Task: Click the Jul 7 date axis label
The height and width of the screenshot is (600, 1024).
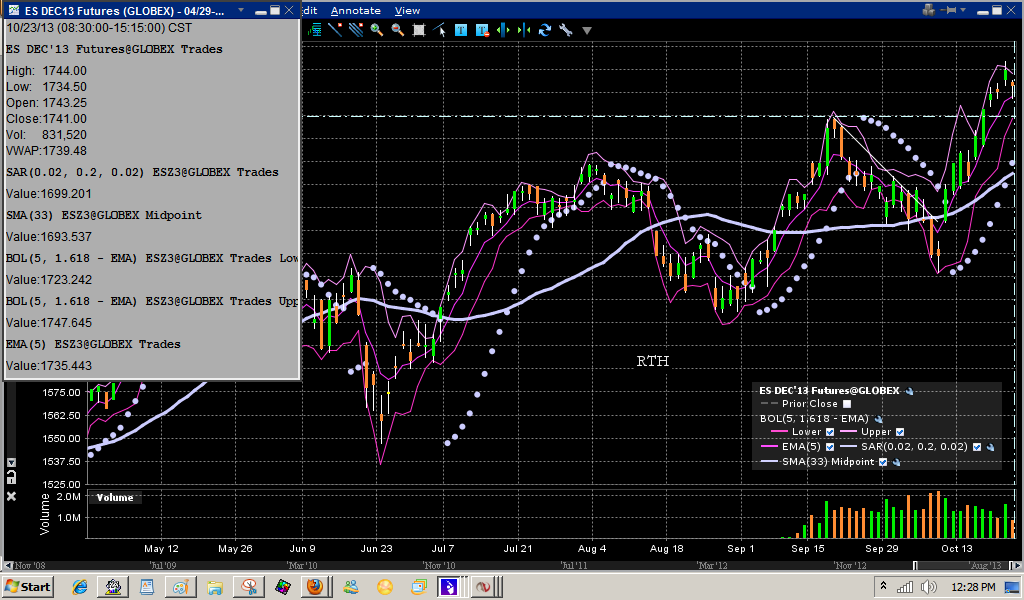Action: (443, 548)
